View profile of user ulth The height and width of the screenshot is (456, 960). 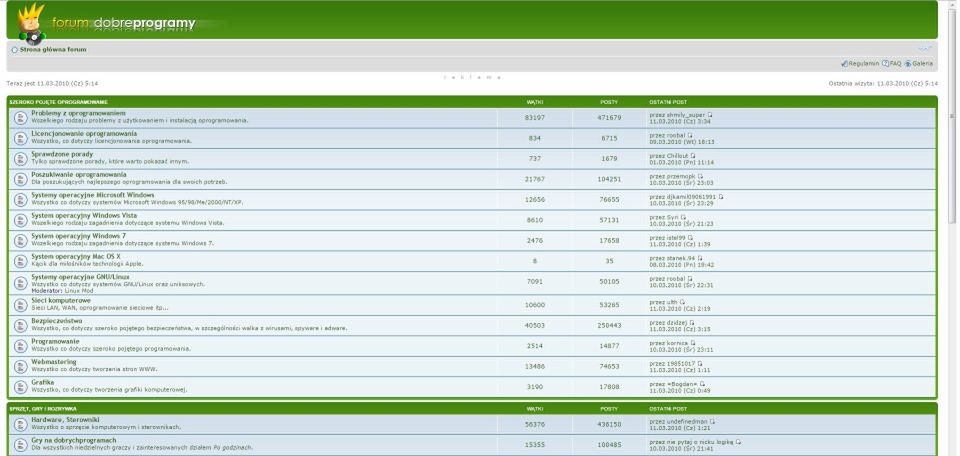(672, 302)
